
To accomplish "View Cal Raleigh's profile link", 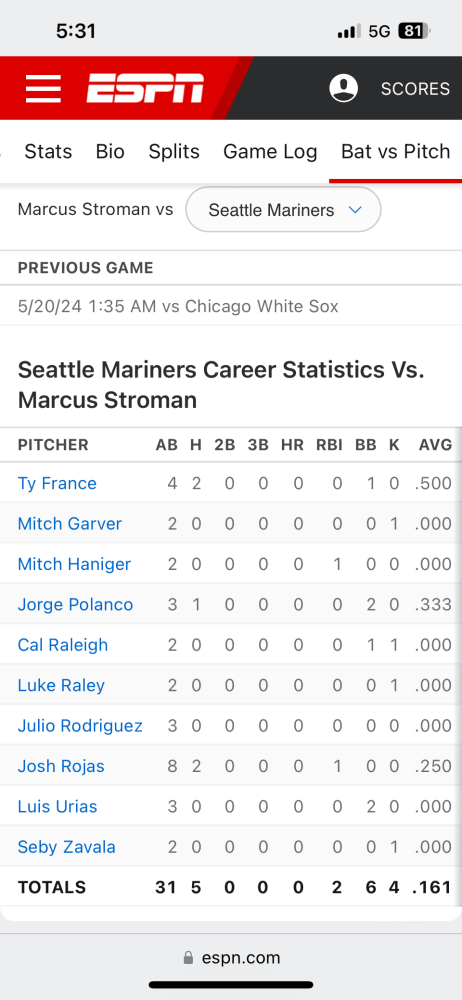I will coord(63,645).
